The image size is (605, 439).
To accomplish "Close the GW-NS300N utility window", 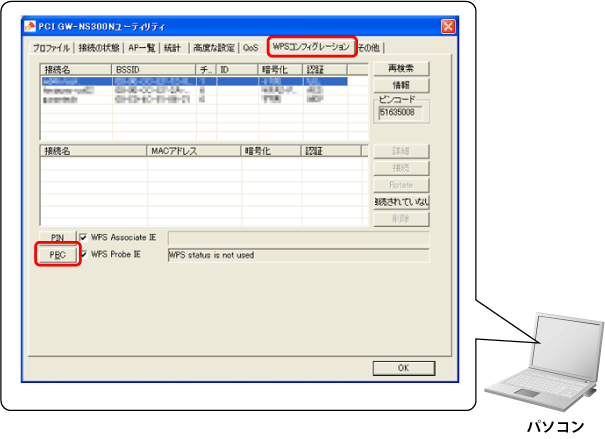I will pos(449,25).
